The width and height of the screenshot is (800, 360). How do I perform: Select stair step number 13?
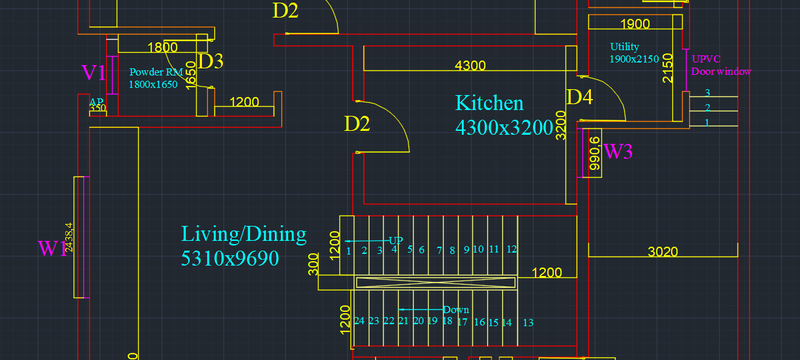pos(528,322)
